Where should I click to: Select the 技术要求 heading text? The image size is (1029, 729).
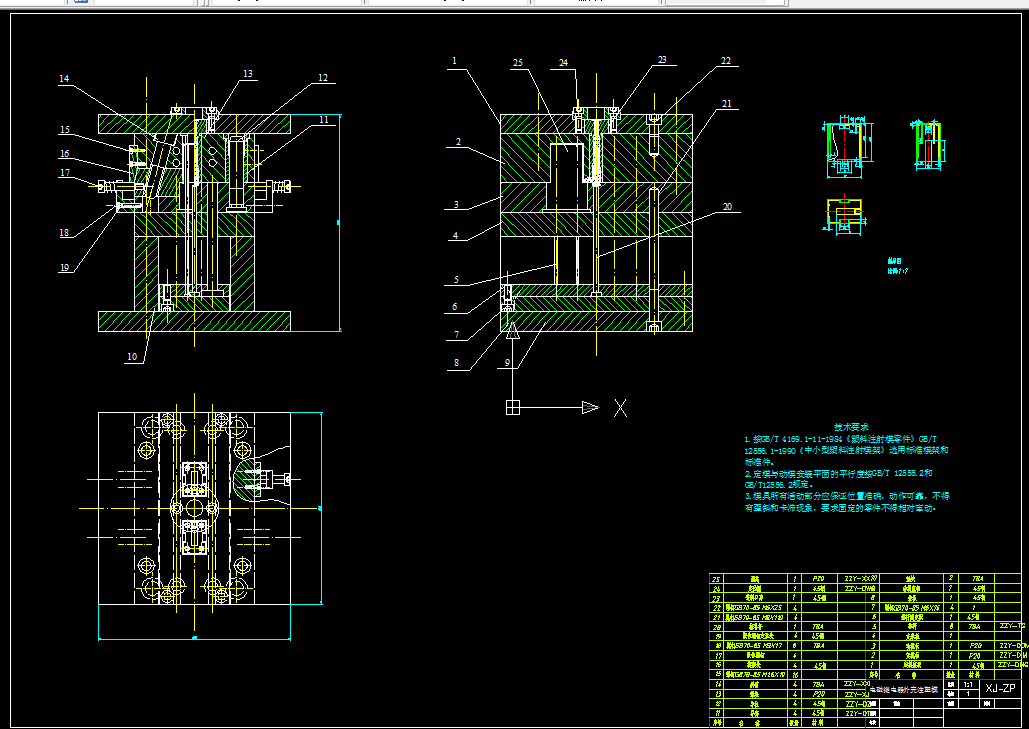851,427
